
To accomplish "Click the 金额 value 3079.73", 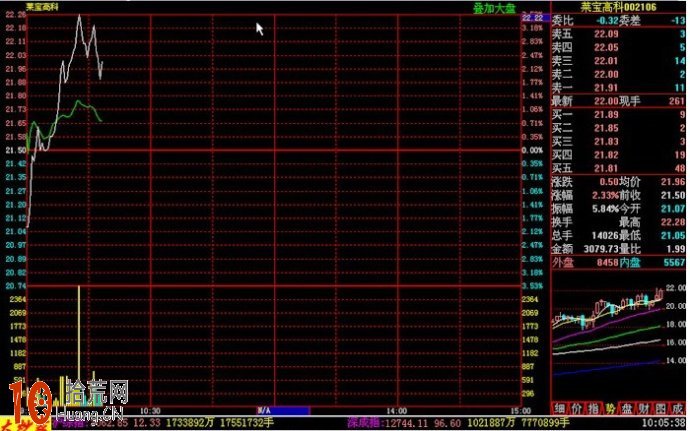I will 601,249.
